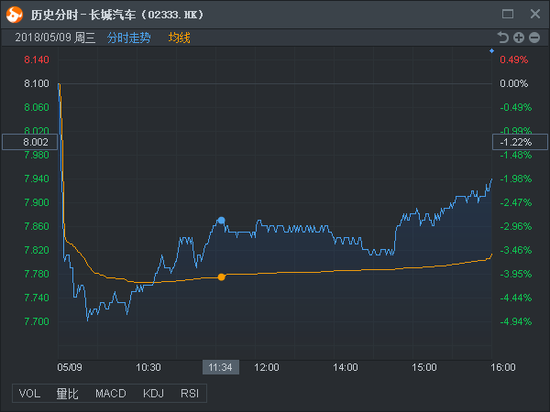The height and width of the screenshot is (412, 550).
Task: Click the small blue diamond marker
Action: point(492,51)
